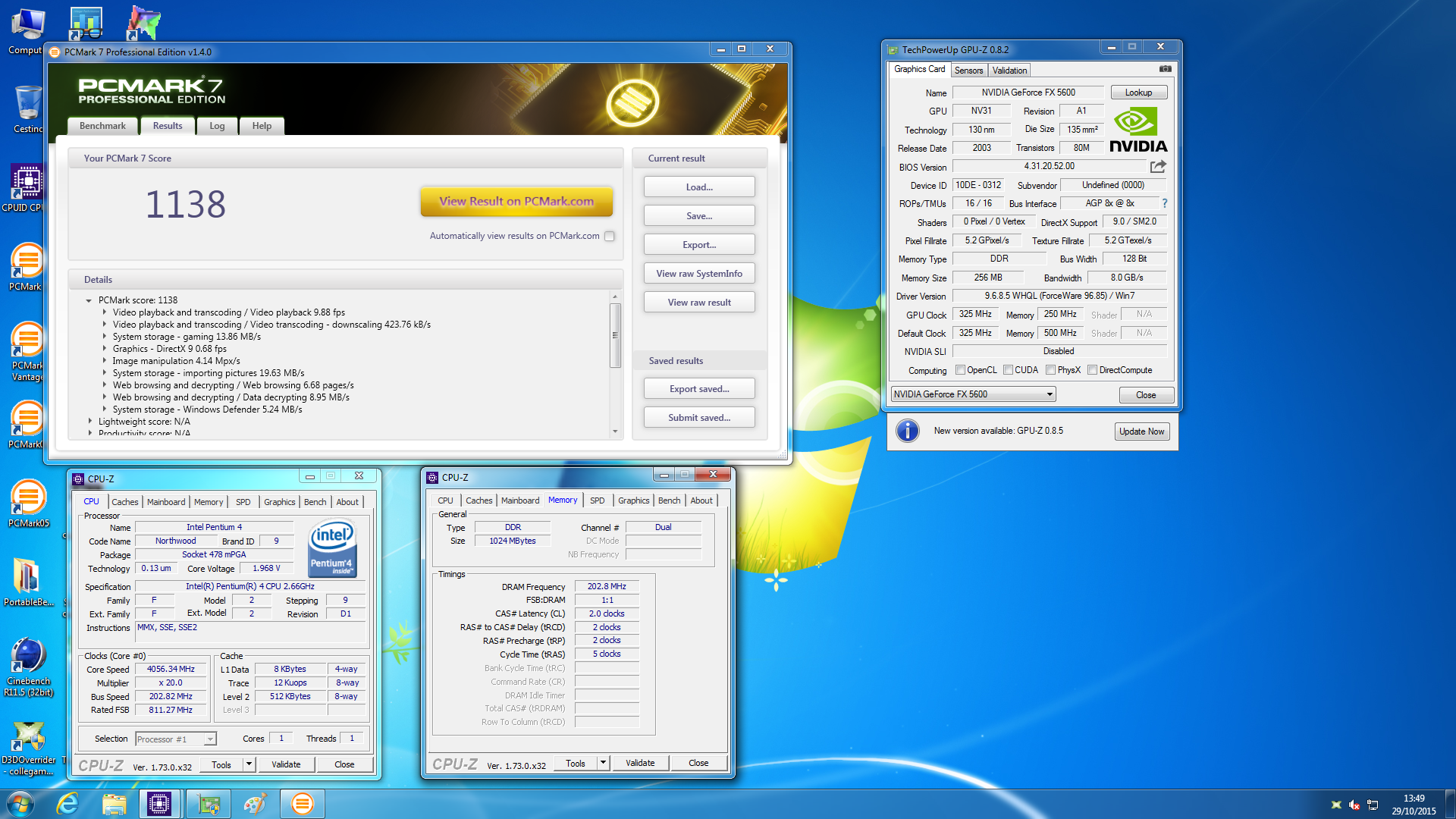Viewport: 1456px width, 819px height.
Task: Switch to PCMark 7 via taskbar icon
Action: pyautogui.click(x=302, y=804)
